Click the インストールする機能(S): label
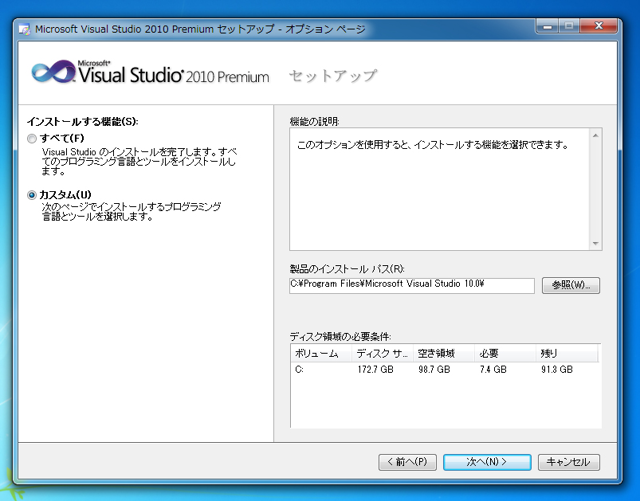The height and width of the screenshot is (501, 640). [82, 122]
